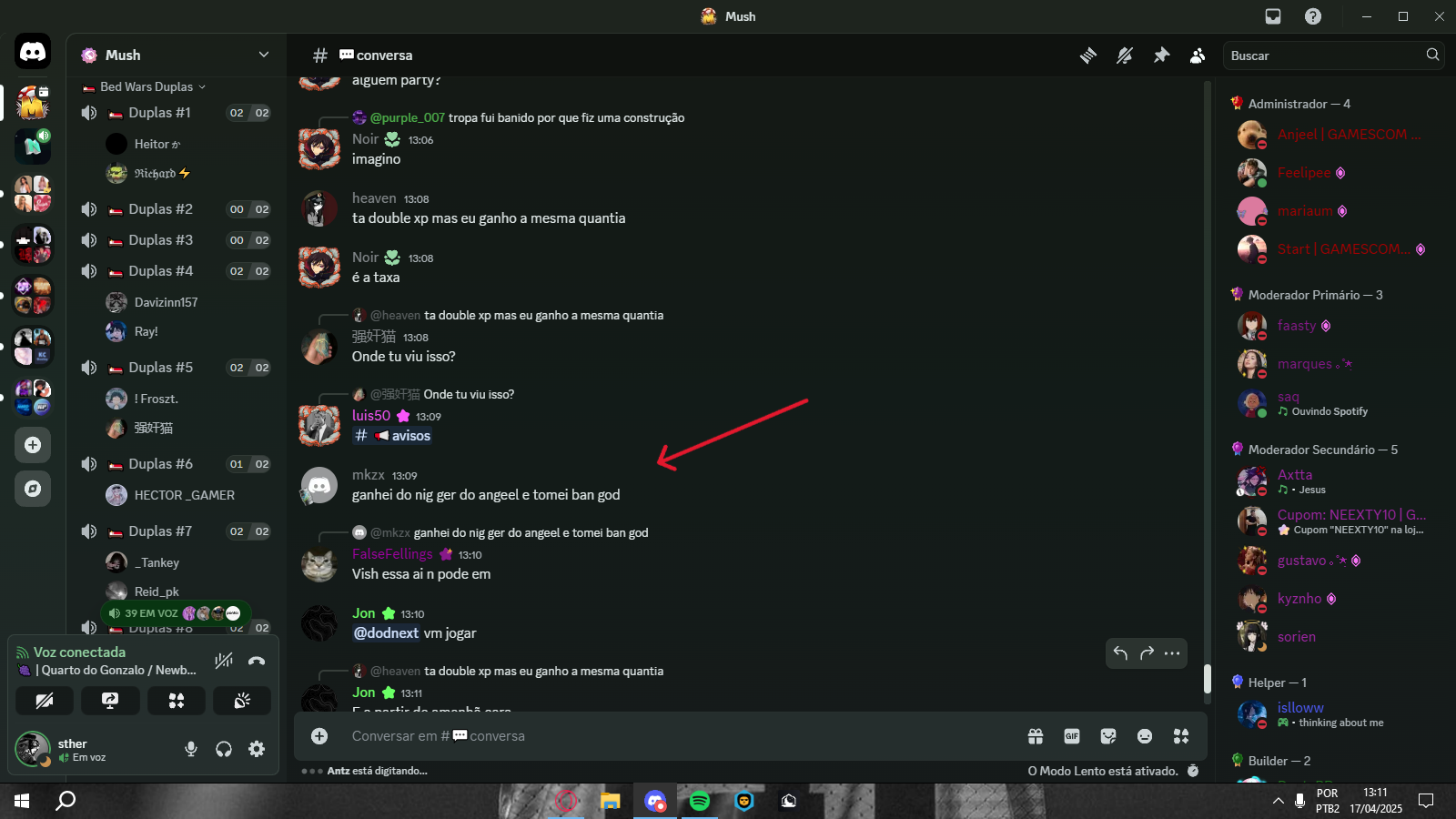Image resolution: width=1456 pixels, height=819 pixels.
Task: Open the #avisos channel link
Action: point(392,436)
